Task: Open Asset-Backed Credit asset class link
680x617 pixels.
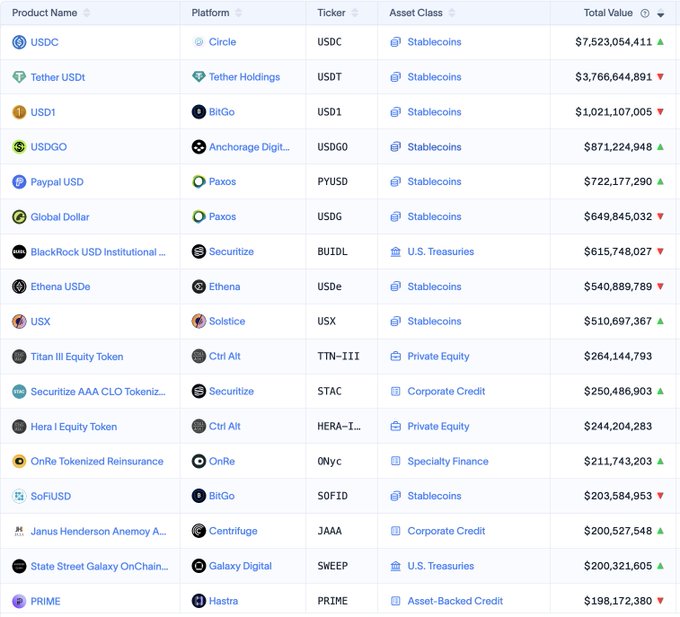Action: pos(455,601)
